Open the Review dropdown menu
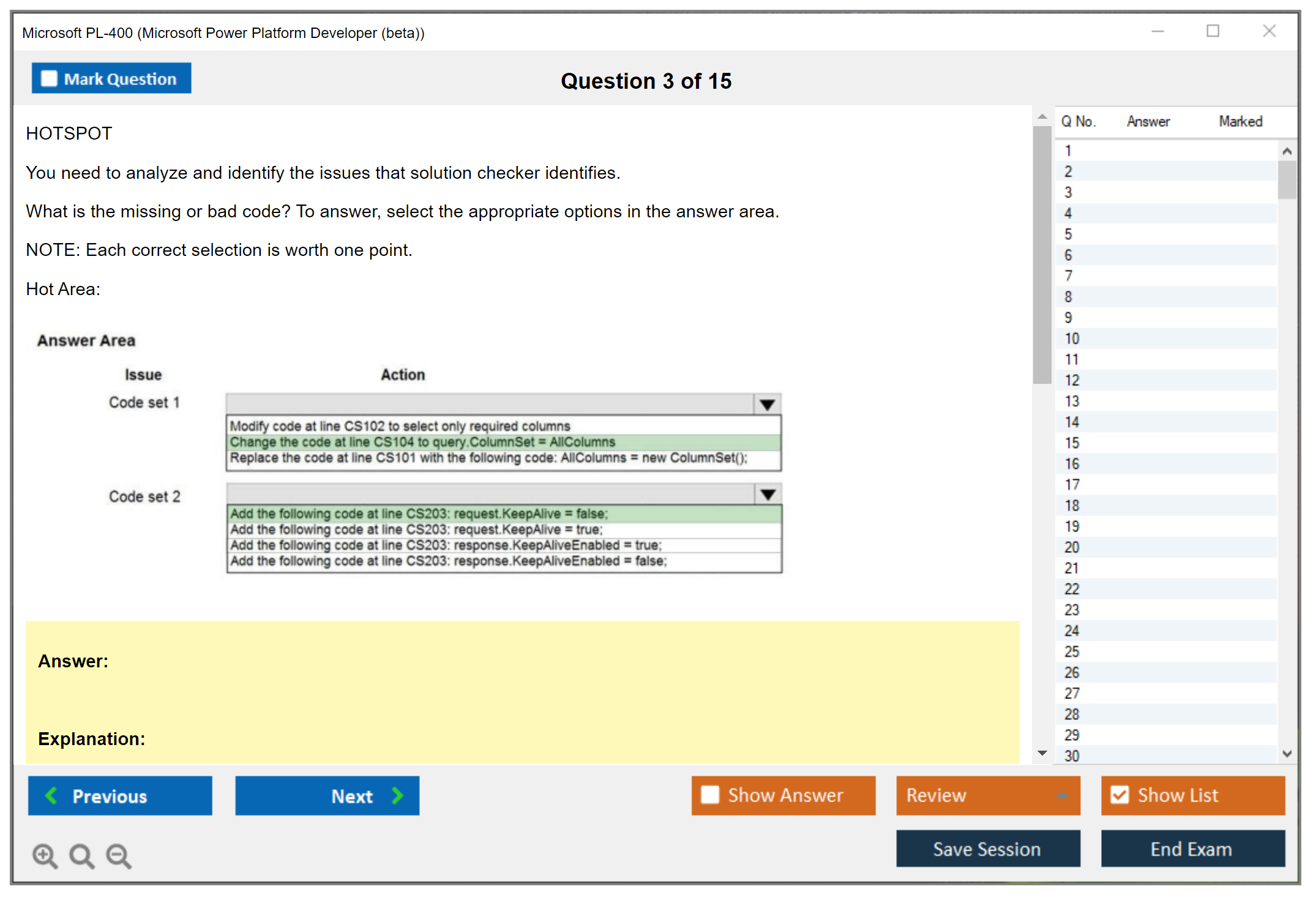The height and width of the screenshot is (900, 1316). pyautogui.click(x=1062, y=795)
